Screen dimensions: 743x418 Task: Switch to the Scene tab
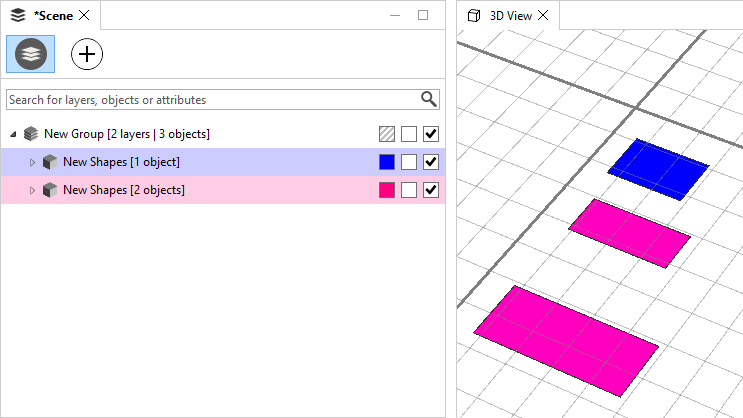(x=54, y=15)
